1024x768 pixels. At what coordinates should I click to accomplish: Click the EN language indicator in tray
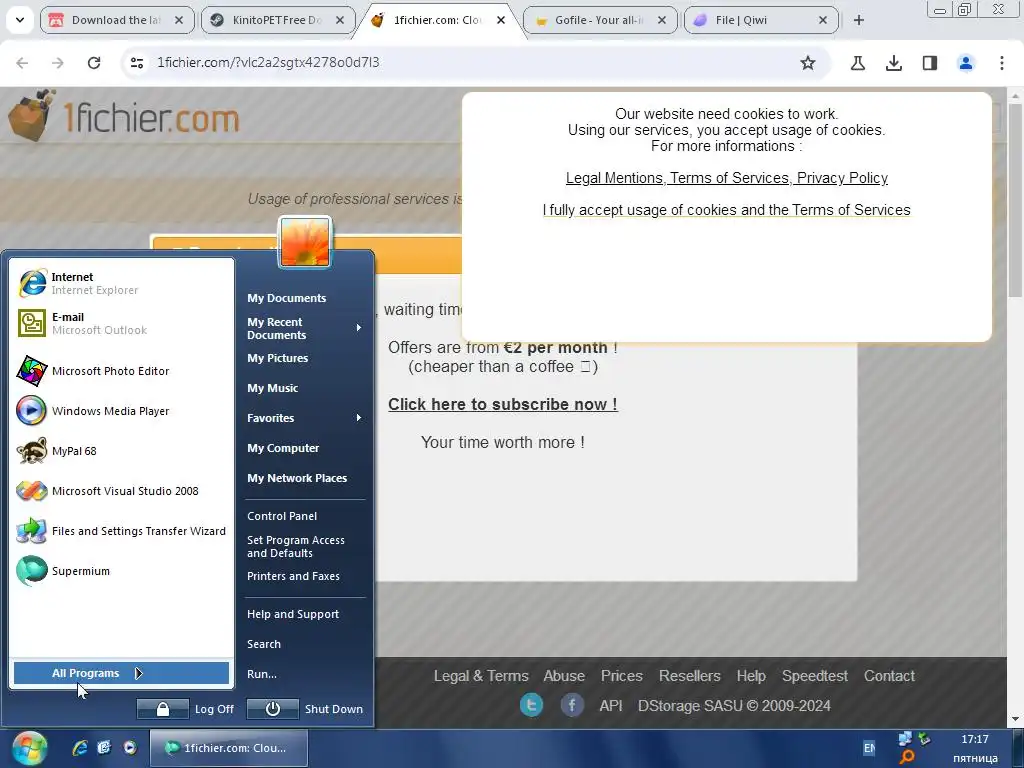click(x=869, y=748)
